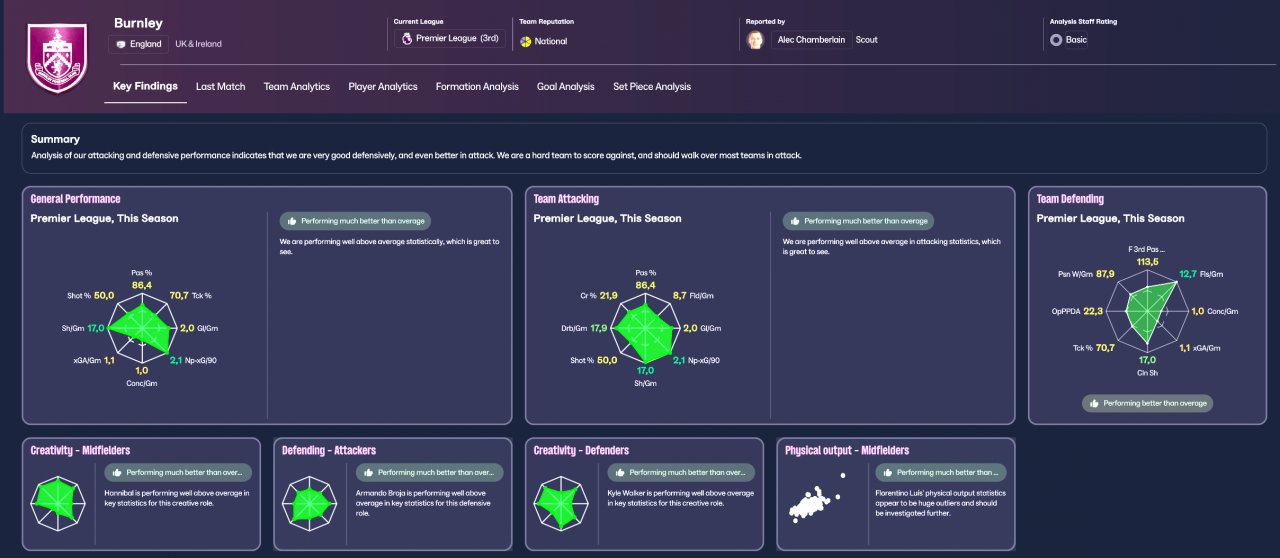Screen dimensions: 1280x558
Task: Open the Team Defending panel title
Action: click(1070, 199)
